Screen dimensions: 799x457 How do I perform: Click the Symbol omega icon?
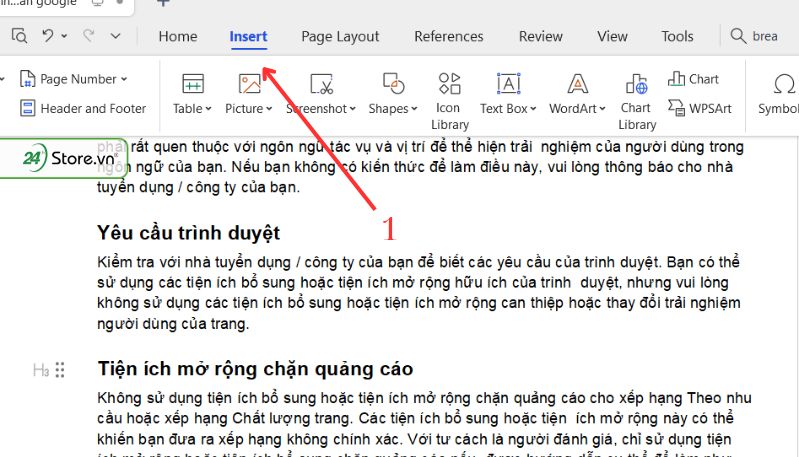pyautogui.click(x=784, y=84)
